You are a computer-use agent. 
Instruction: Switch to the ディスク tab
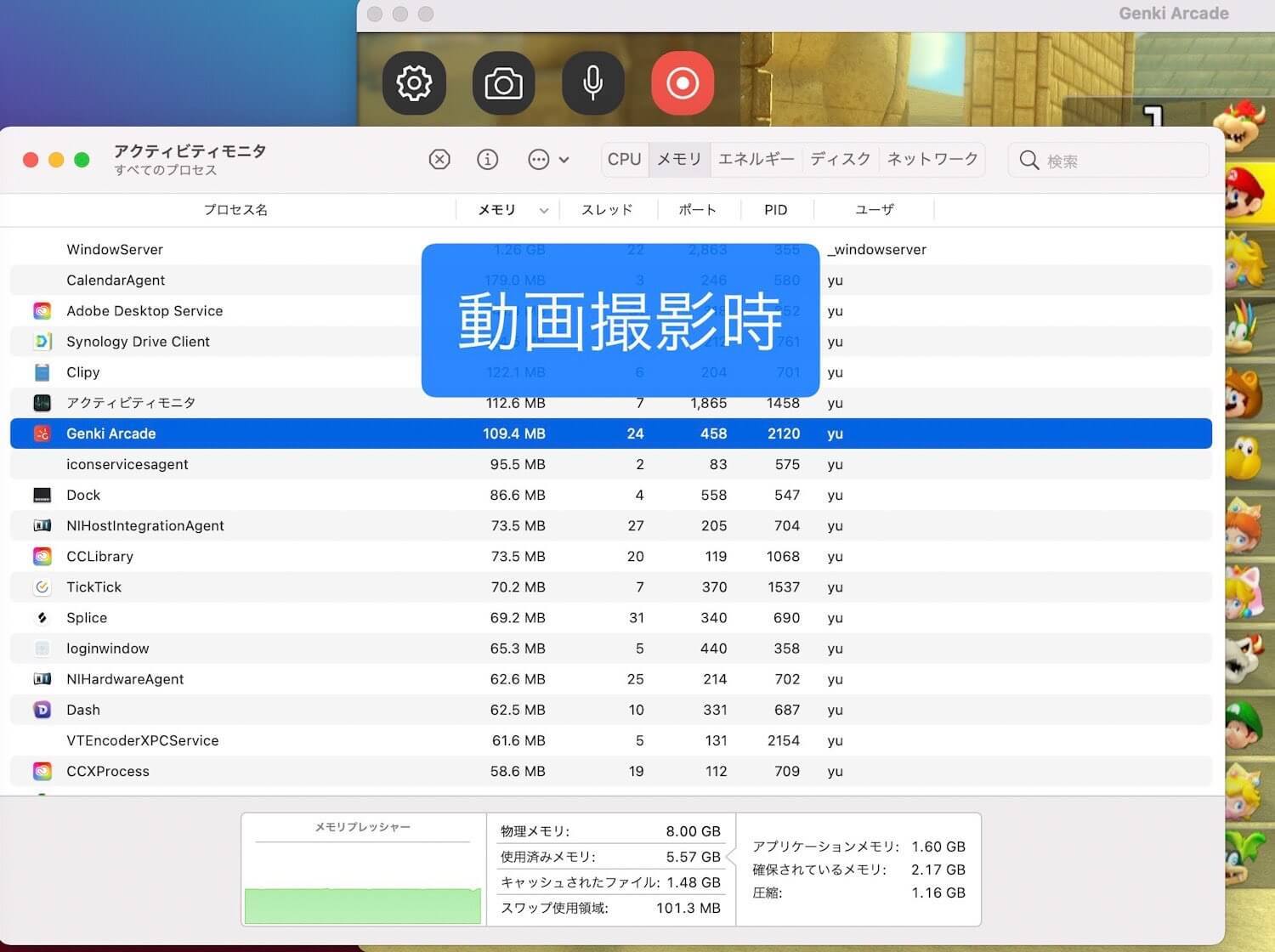pyautogui.click(x=840, y=159)
